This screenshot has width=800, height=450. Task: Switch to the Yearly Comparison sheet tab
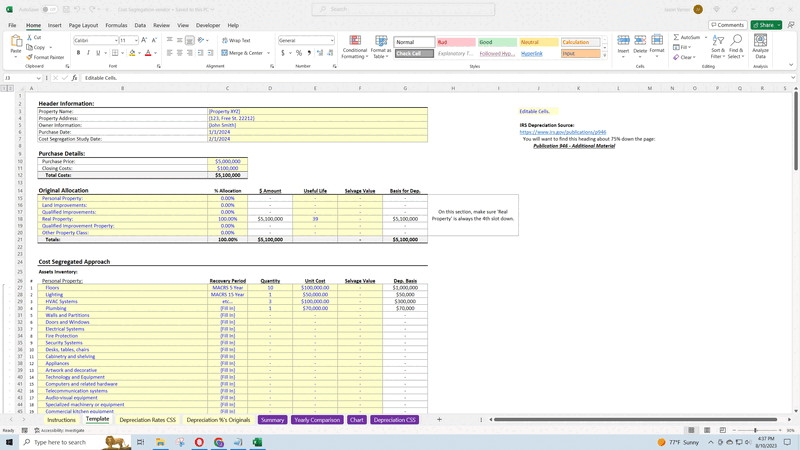(x=317, y=420)
